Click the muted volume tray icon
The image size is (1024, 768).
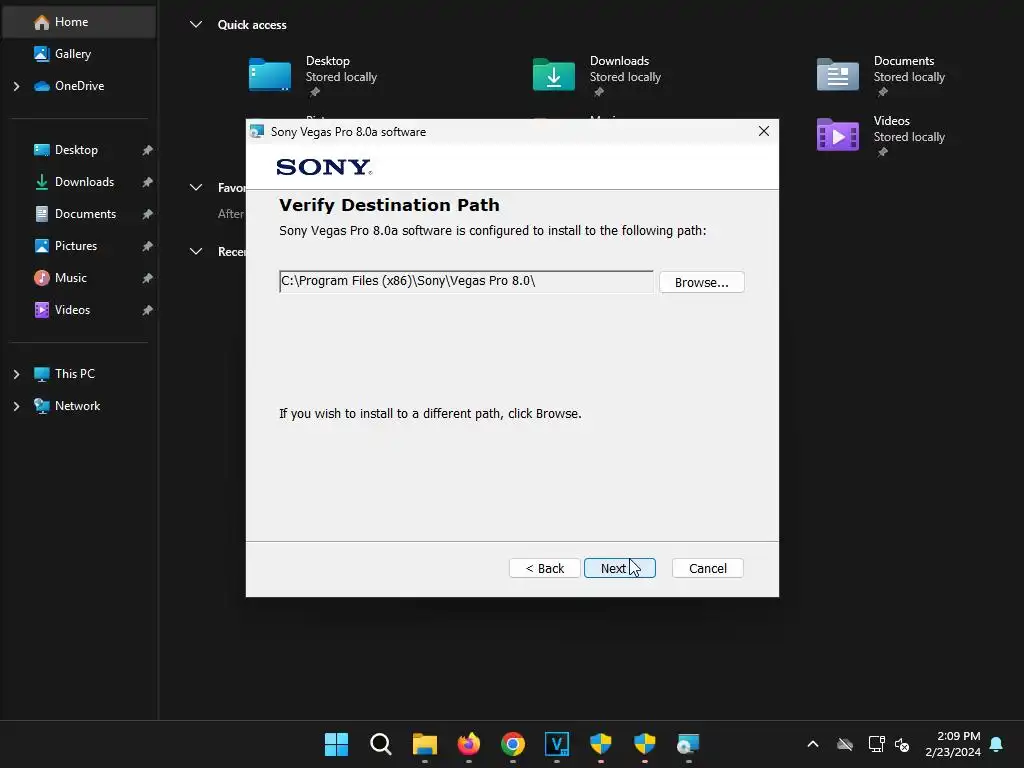(903, 744)
